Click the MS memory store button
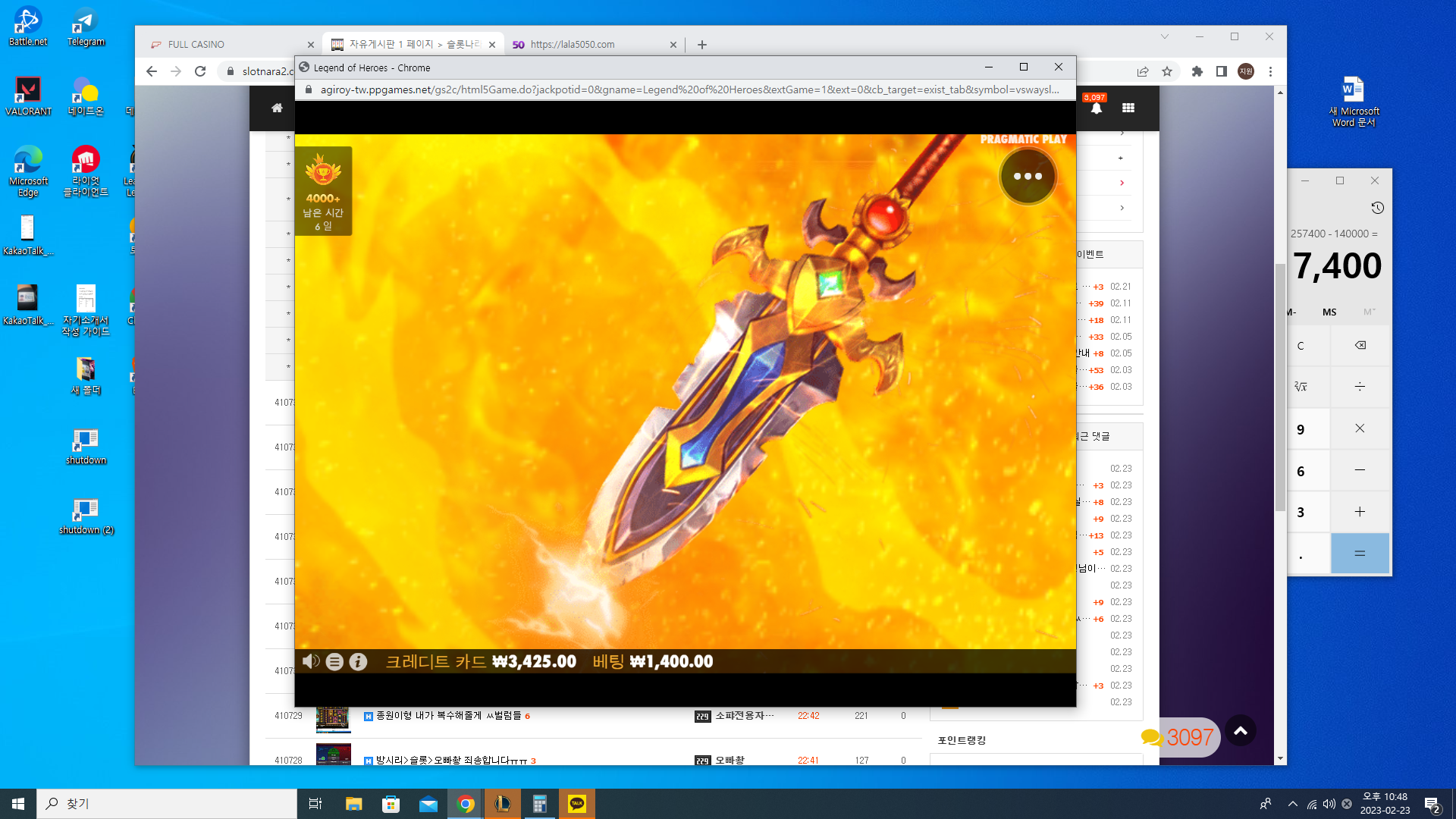Screen dimensions: 1456x819 tap(1329, 312)
